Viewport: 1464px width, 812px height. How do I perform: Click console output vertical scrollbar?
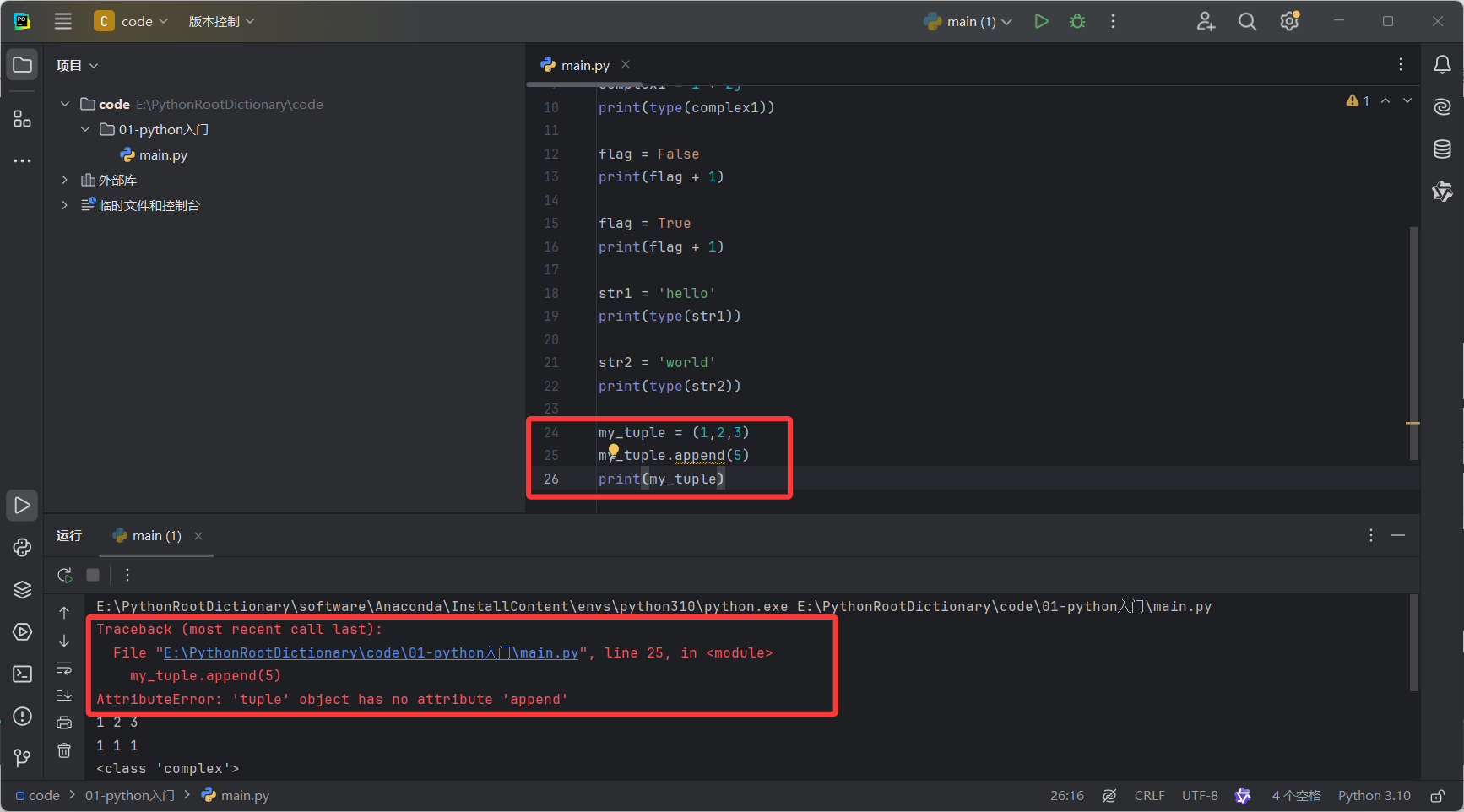tap(1414, 643)
